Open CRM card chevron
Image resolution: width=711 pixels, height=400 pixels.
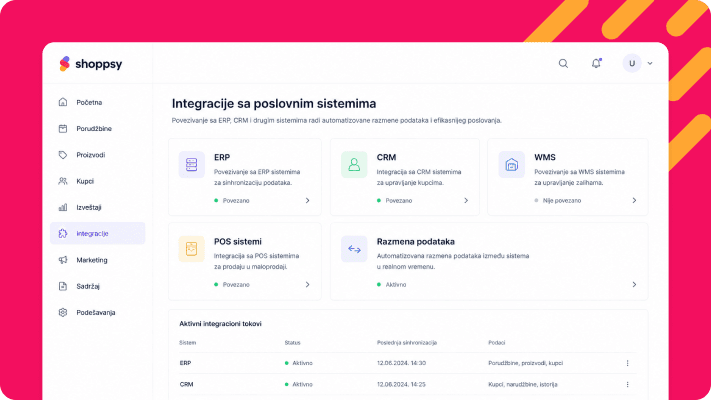pos(466,200)
